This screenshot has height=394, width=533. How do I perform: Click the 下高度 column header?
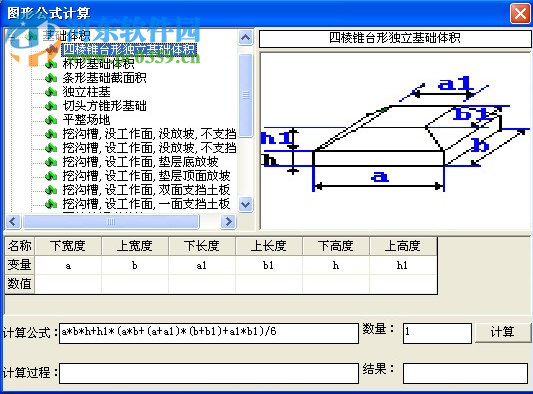click(336, 246)
